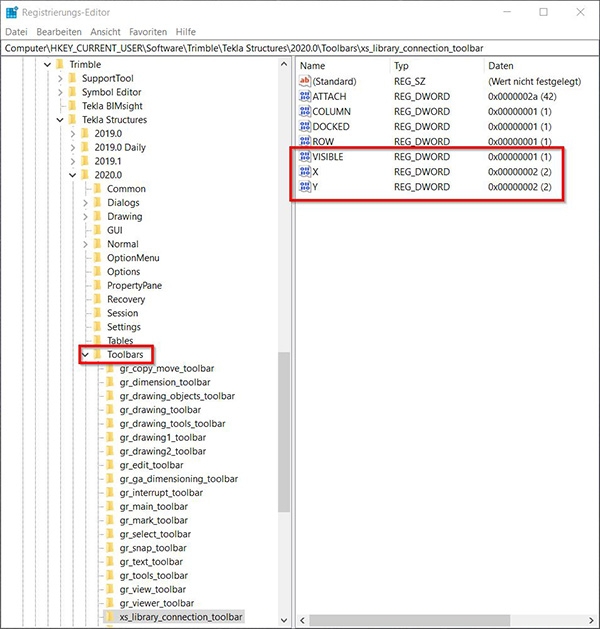Select the gr_ga_dimensioning_toolbar key
This screenshot has width=600, height=629.
(179, 479)
